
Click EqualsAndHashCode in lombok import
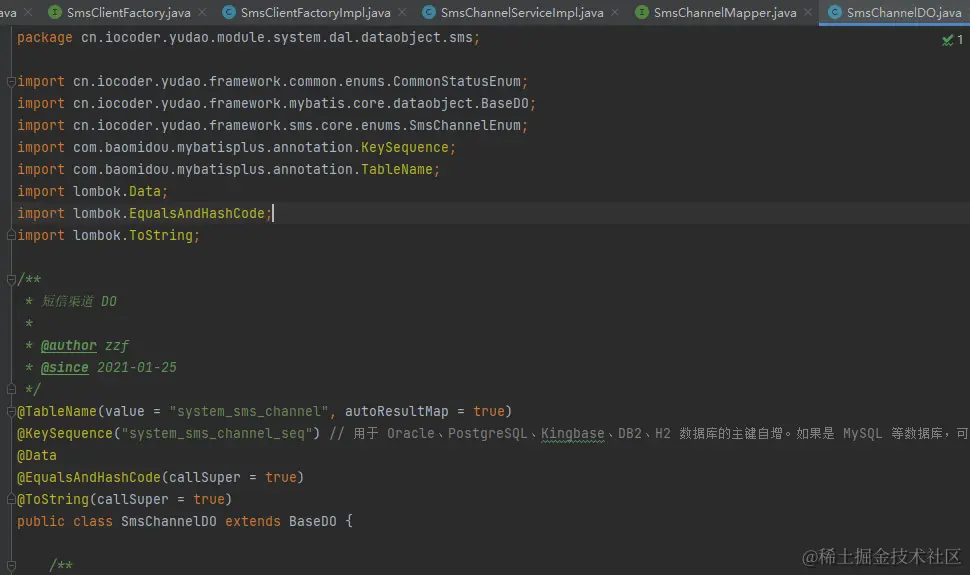click(197, 214)
